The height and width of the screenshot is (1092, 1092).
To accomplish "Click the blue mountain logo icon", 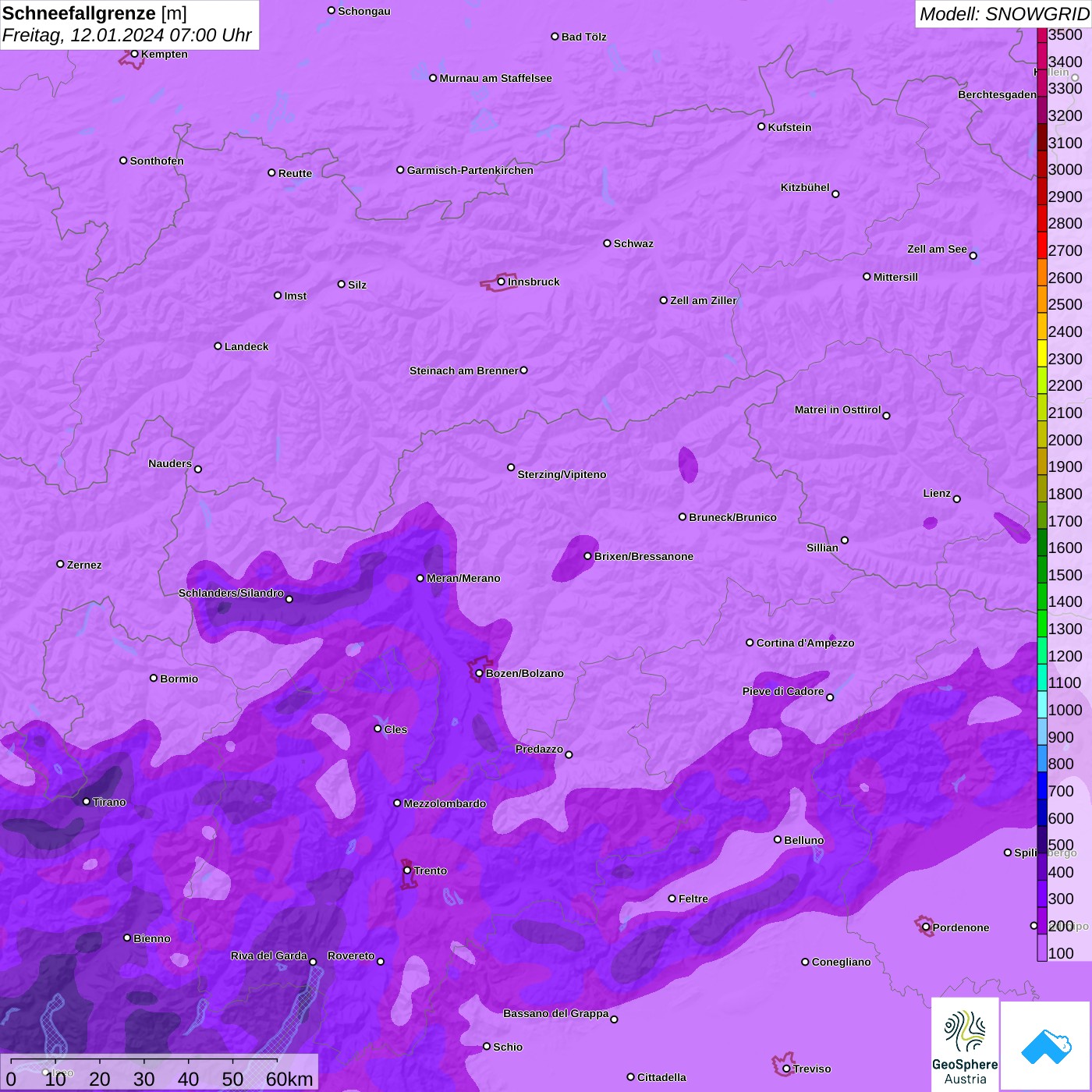I will click(x=1046, y=1046).
